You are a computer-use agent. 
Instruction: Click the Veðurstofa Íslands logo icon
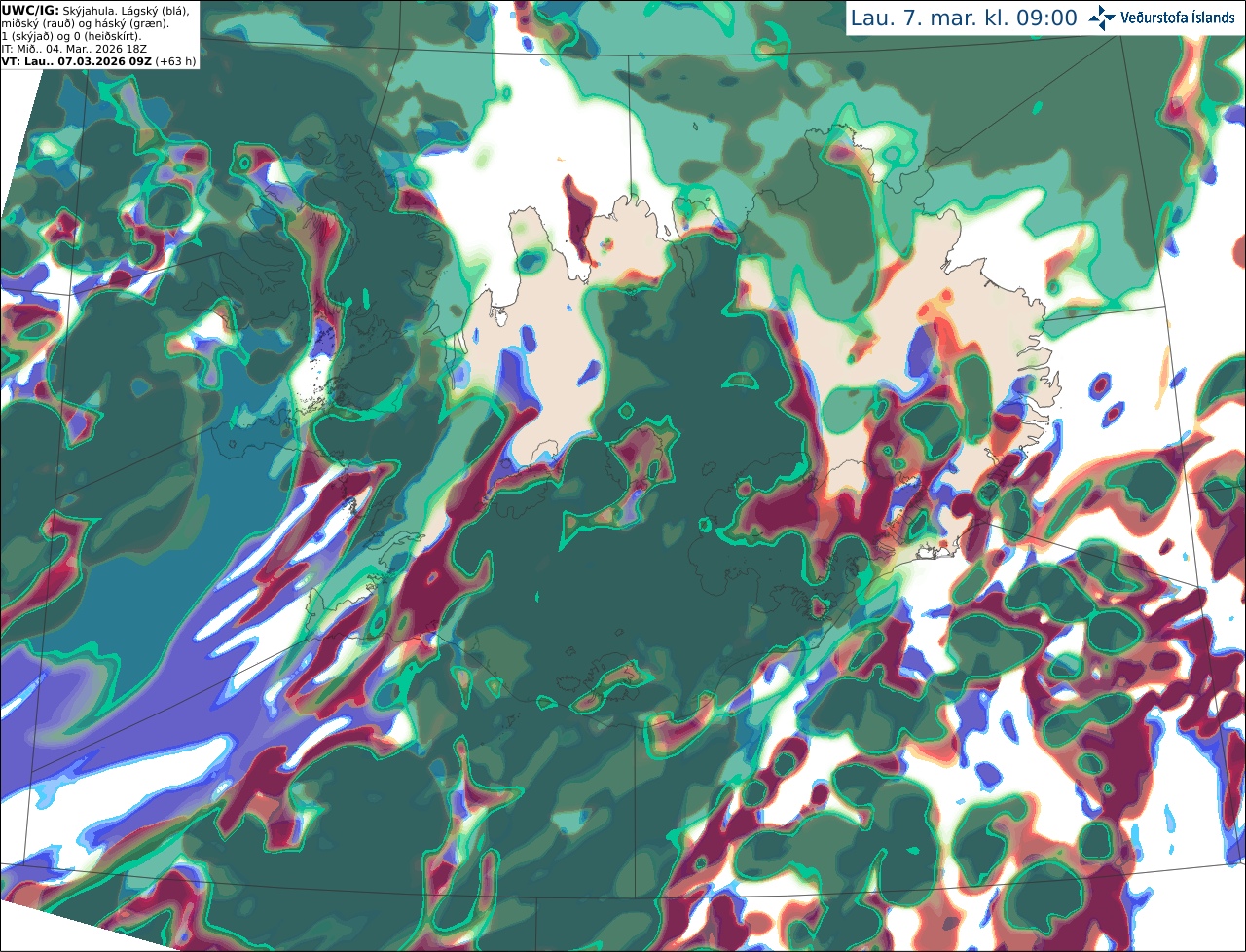[x=1102, y=18]
